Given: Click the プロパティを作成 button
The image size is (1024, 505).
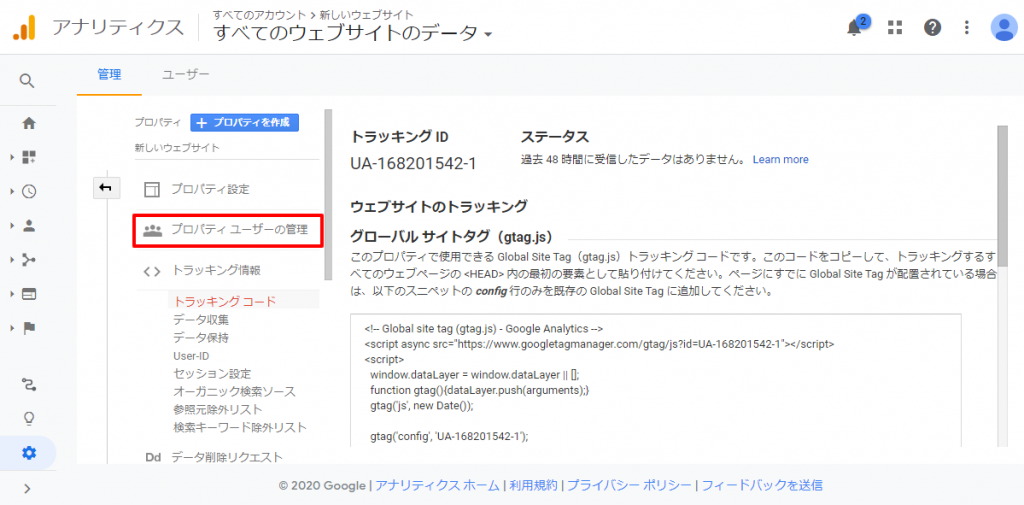Looking at the screenshot, I should click(x=244, y=122).
